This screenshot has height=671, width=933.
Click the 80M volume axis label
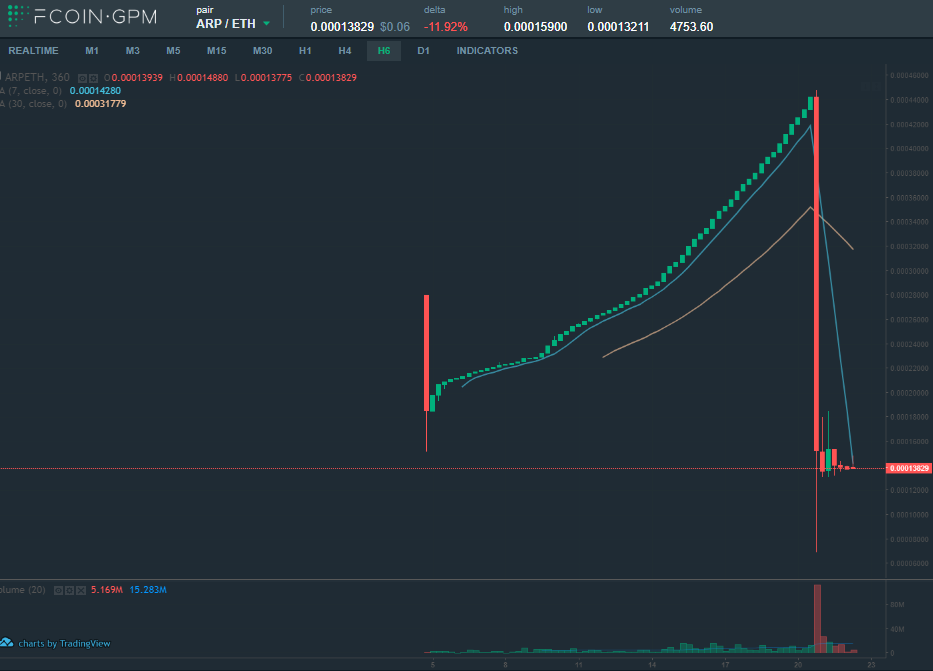pyautogui.click(x=897, y=604)
